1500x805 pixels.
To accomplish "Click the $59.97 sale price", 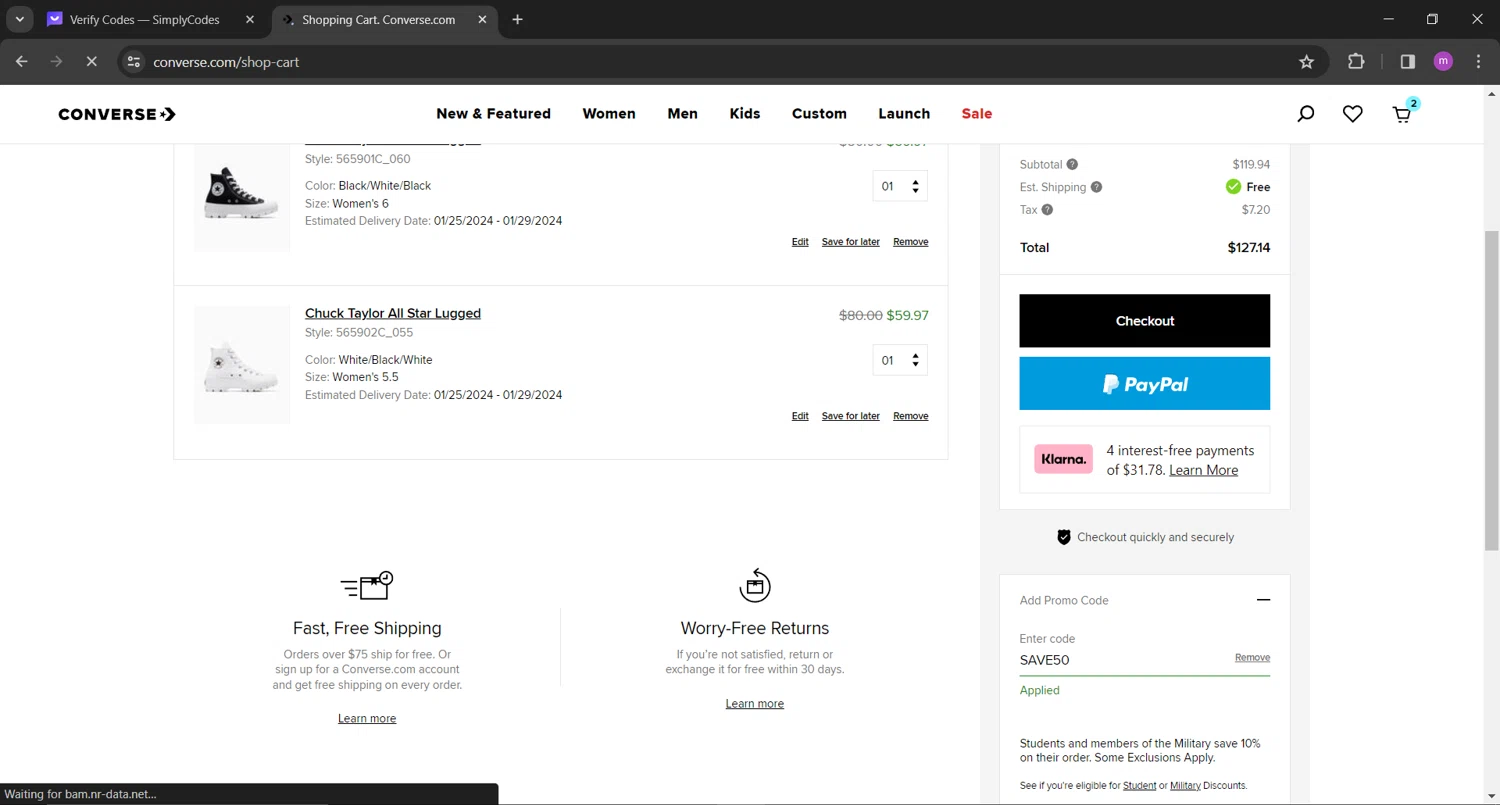I will click(x=907, y=315).
